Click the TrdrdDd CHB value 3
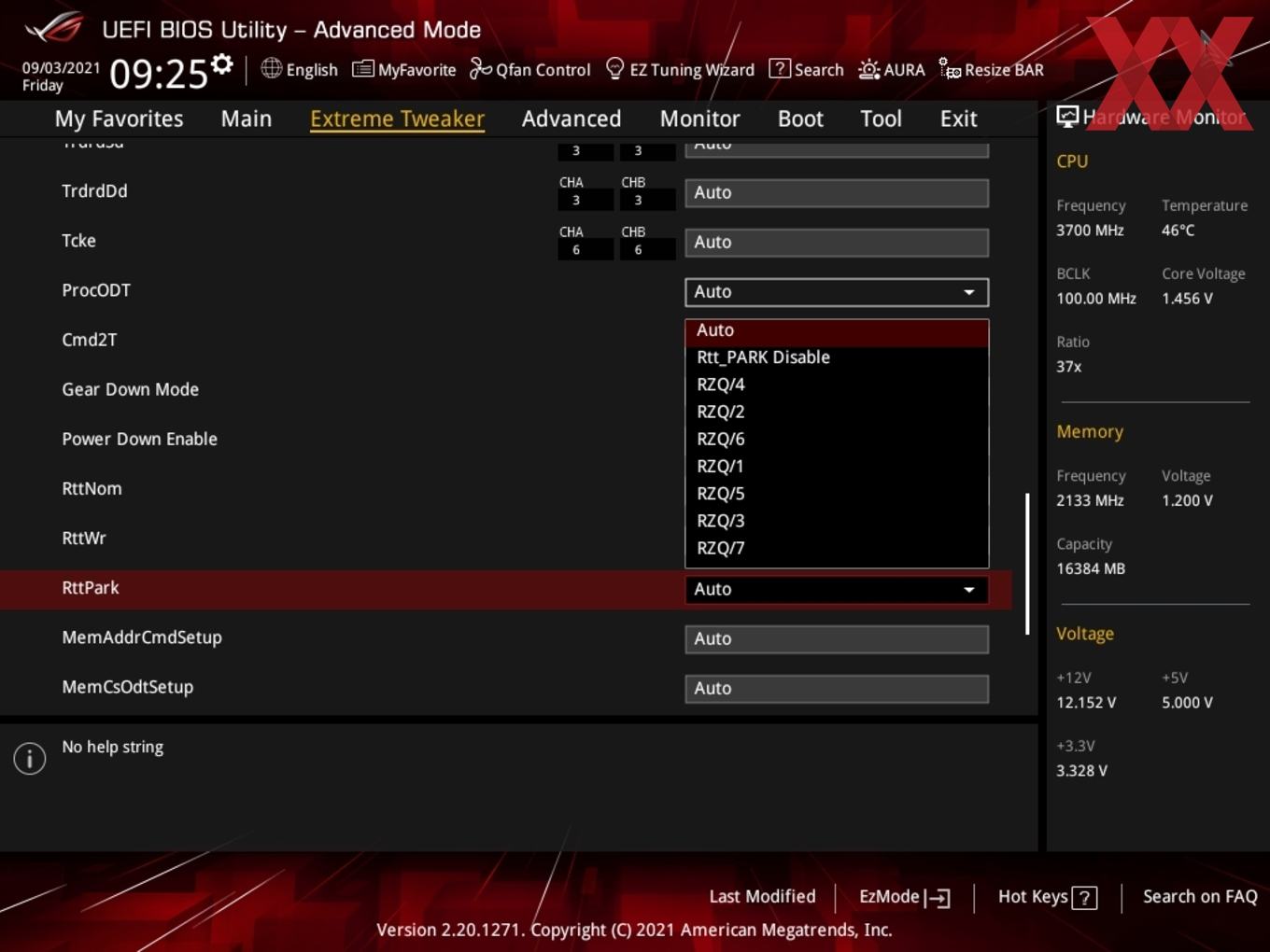The width and height of the screenshot is (1270, 952). tap(647, 200)
